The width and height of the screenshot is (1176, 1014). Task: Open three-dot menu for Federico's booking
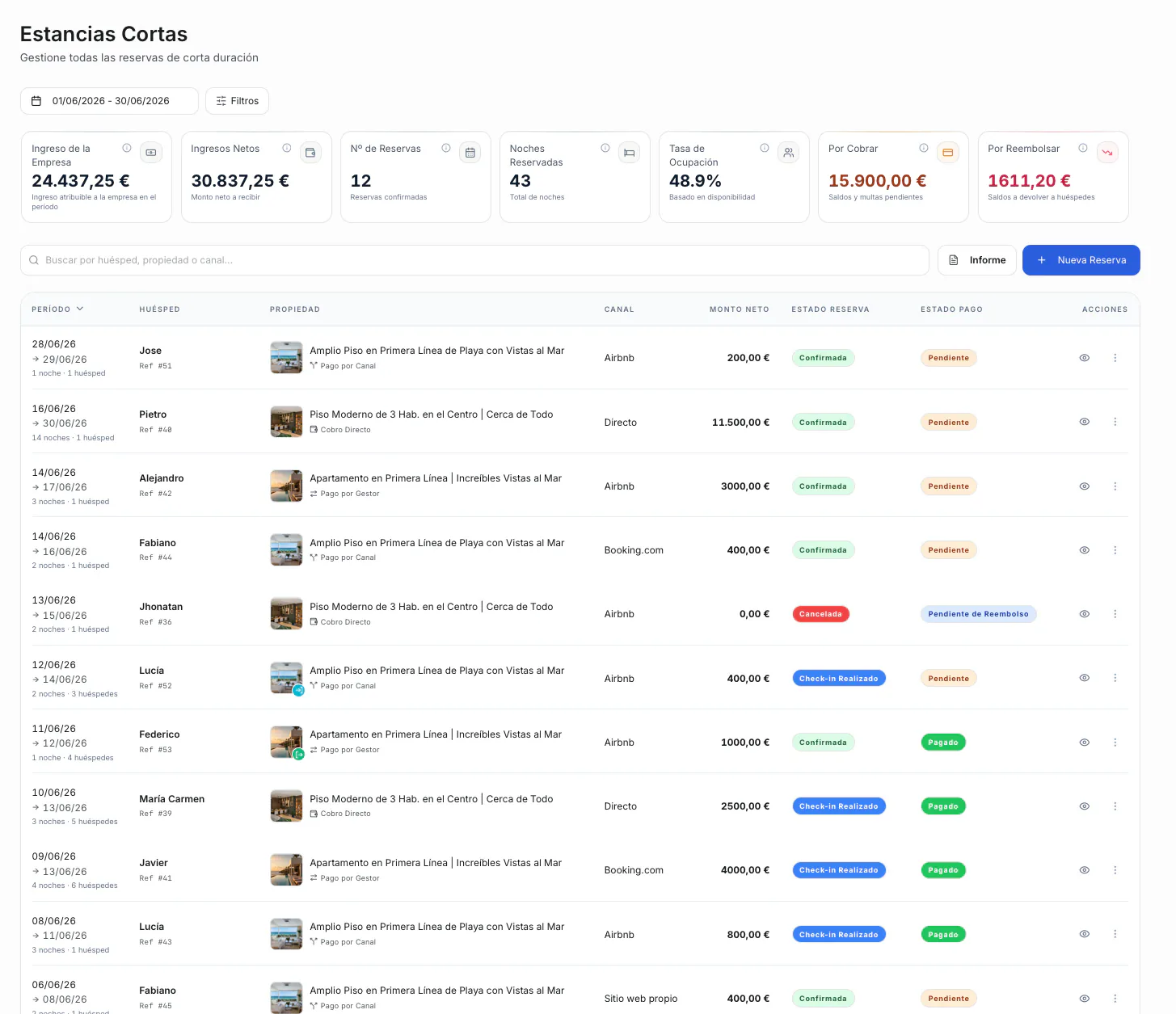pyautogui.click(x=1115, y=743)
